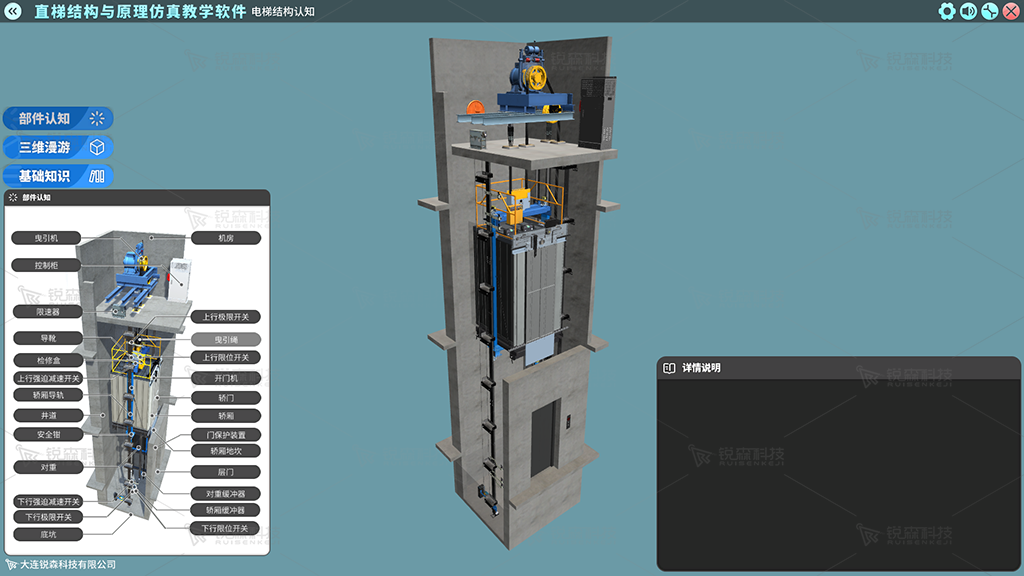The height and width of the screenshot is (576, 1024).
Task: Click the 轿厢地坎 label
Action: click(x=226, y=451)
